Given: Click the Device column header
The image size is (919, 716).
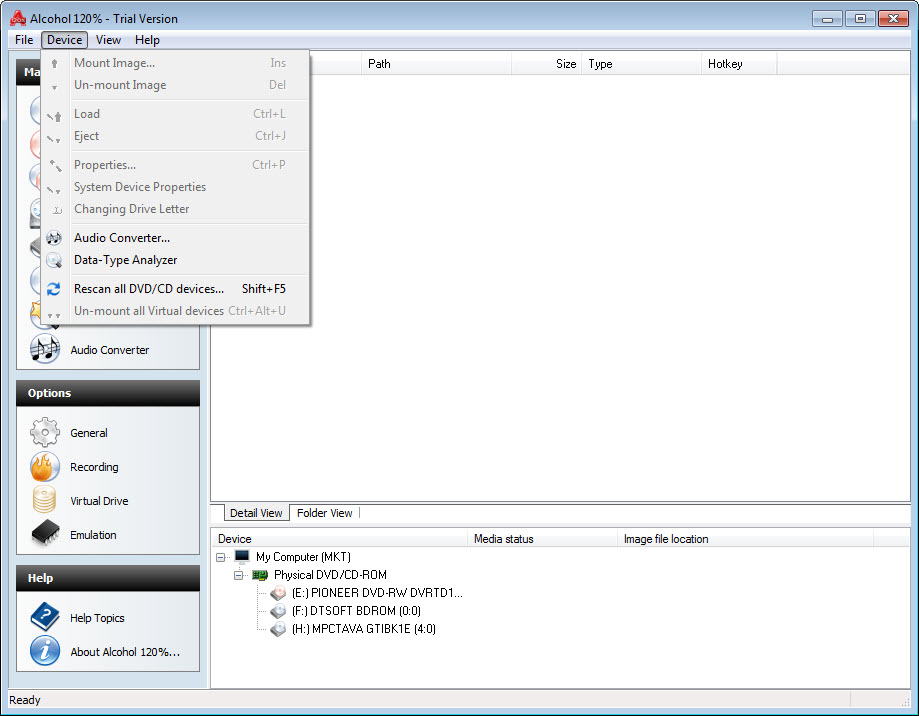Looking at the screenshot, I should tap(339, 539).
